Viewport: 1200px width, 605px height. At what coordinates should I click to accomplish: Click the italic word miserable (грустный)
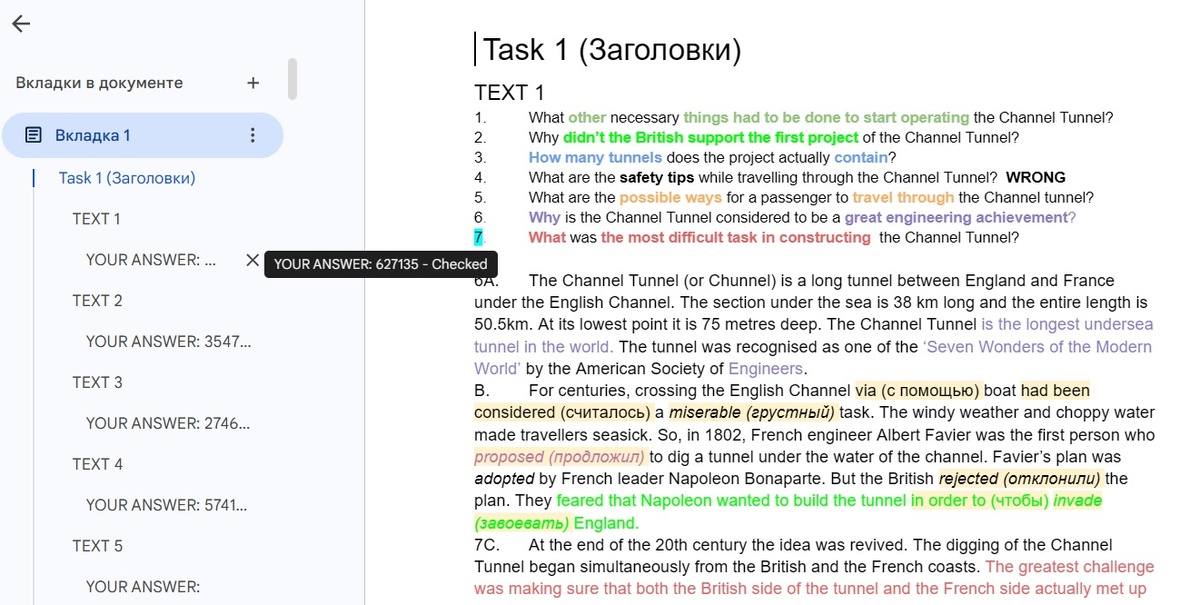click(752, 413)
